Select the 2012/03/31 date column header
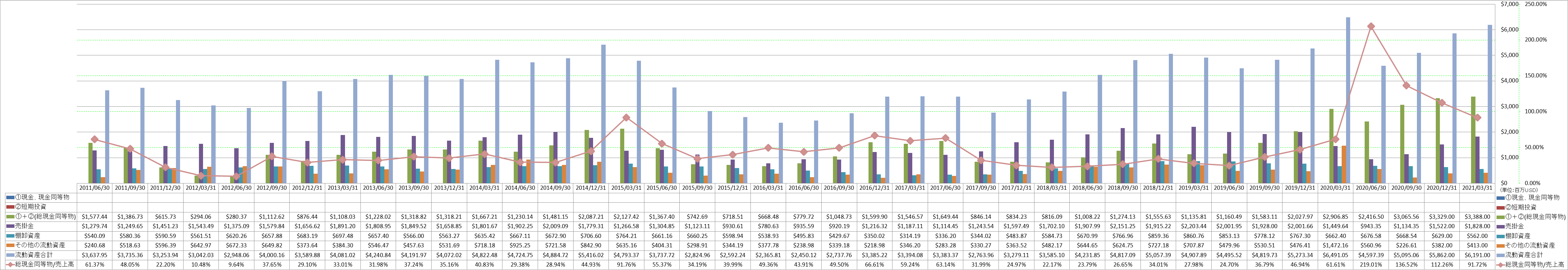This screenshot has height=270, width=1568. pos(201,188)
